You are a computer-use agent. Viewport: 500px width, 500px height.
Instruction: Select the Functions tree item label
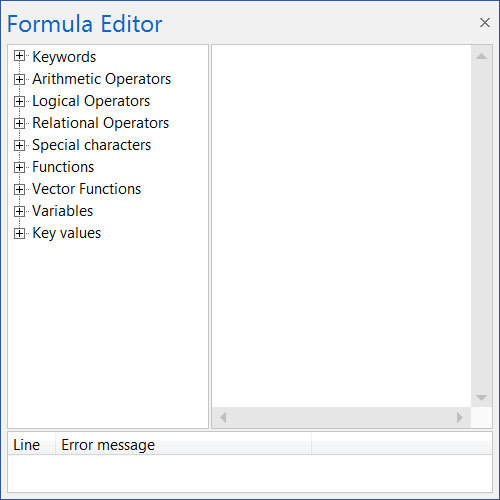(x=63, y=167)
